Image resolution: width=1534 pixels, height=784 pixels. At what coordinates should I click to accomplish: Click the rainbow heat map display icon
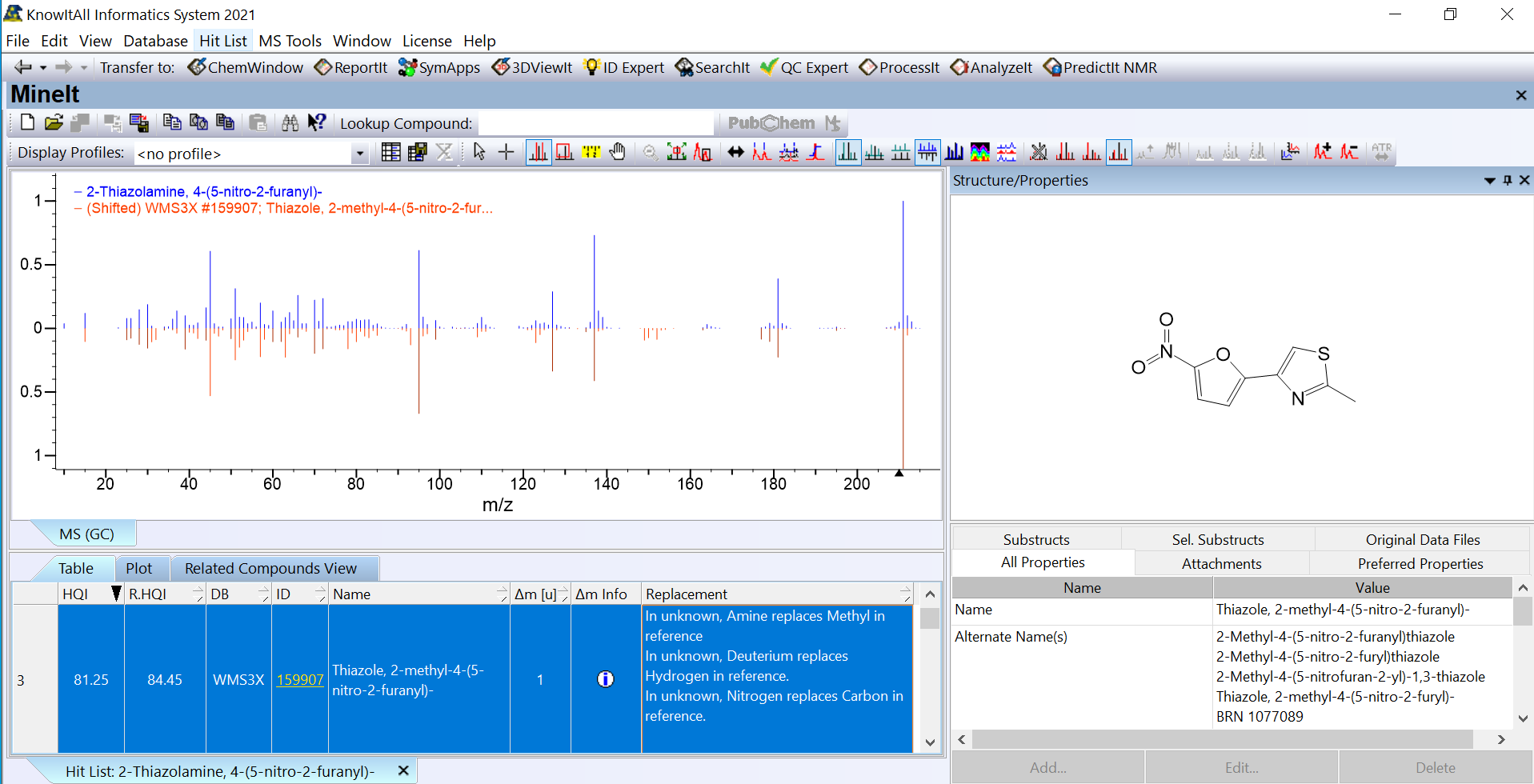click(979, 152)
